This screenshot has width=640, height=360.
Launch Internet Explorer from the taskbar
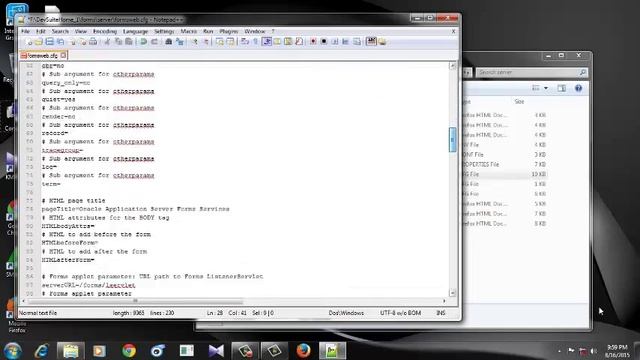[41, 351]
